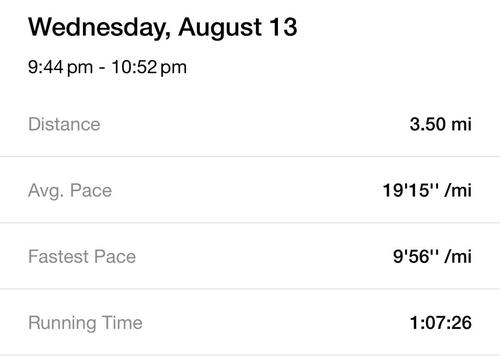Click the word Time in Running Time
500x363 pixels.
(x=122, y=323)
